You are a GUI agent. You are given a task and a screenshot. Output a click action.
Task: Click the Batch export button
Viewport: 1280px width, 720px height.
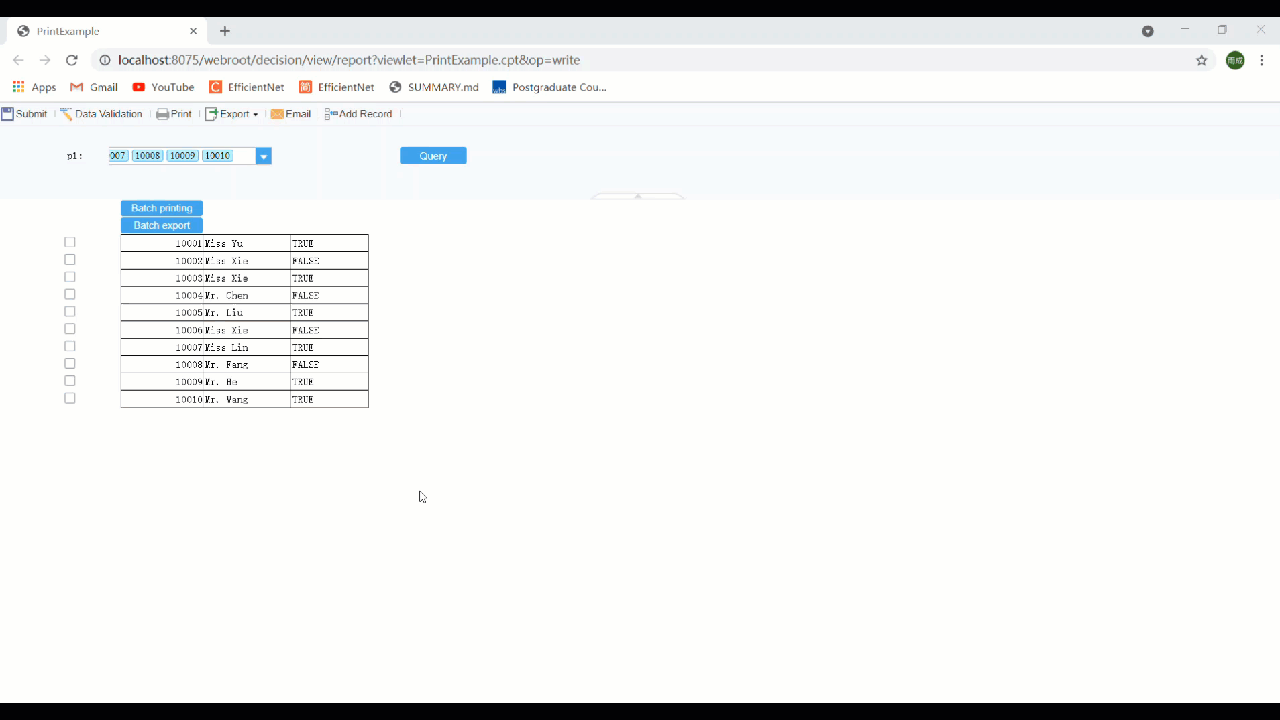[161, 225]
